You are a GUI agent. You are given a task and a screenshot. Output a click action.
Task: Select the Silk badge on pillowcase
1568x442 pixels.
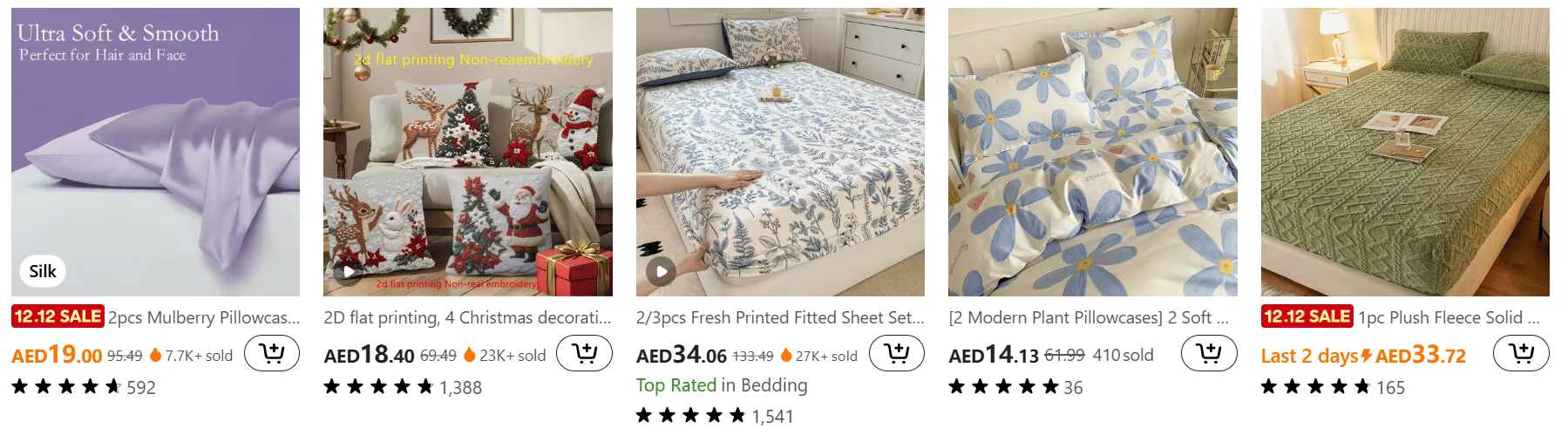(43, 271)
